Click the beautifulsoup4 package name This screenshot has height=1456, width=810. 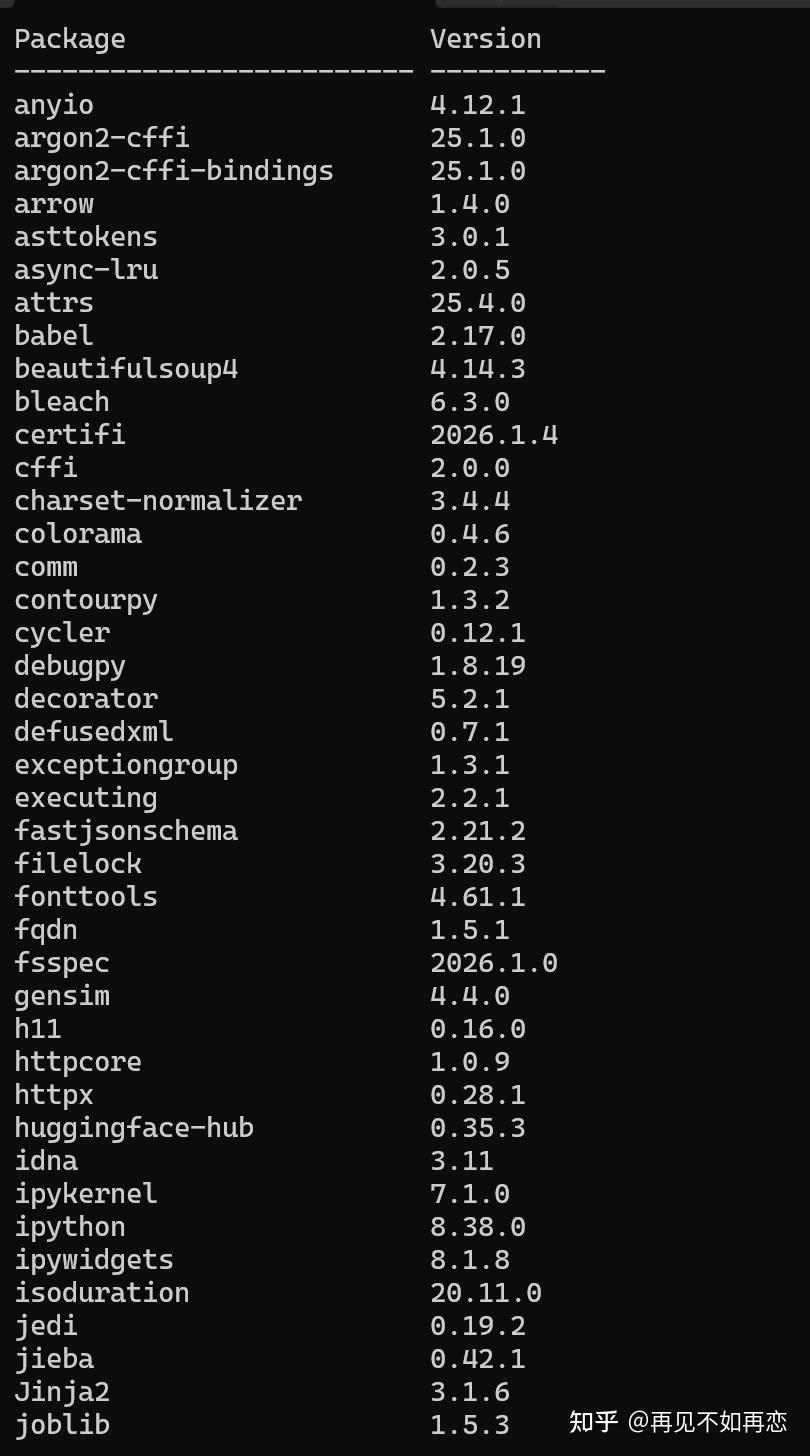pos(126,369)
